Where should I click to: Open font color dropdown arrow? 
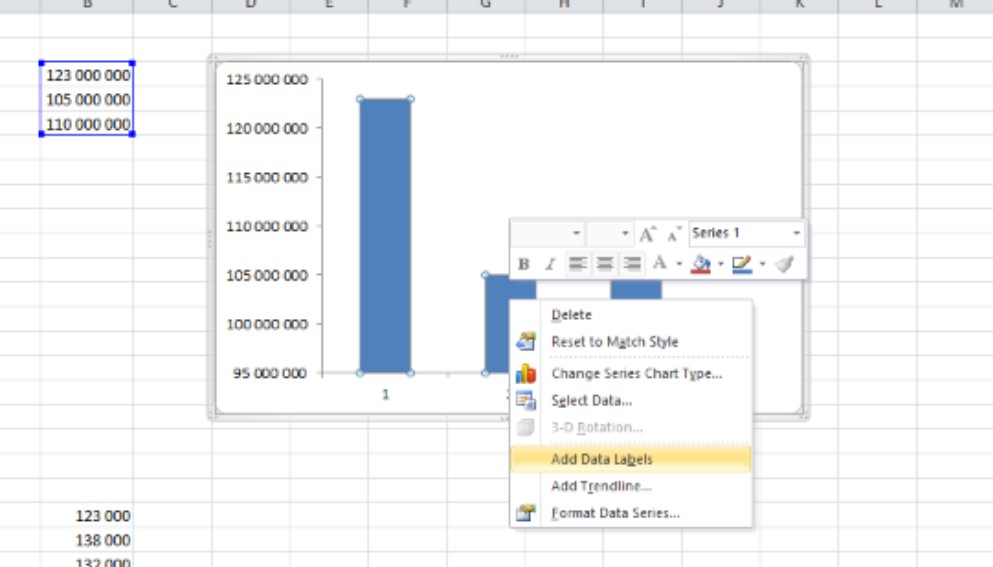pos(678,264)
